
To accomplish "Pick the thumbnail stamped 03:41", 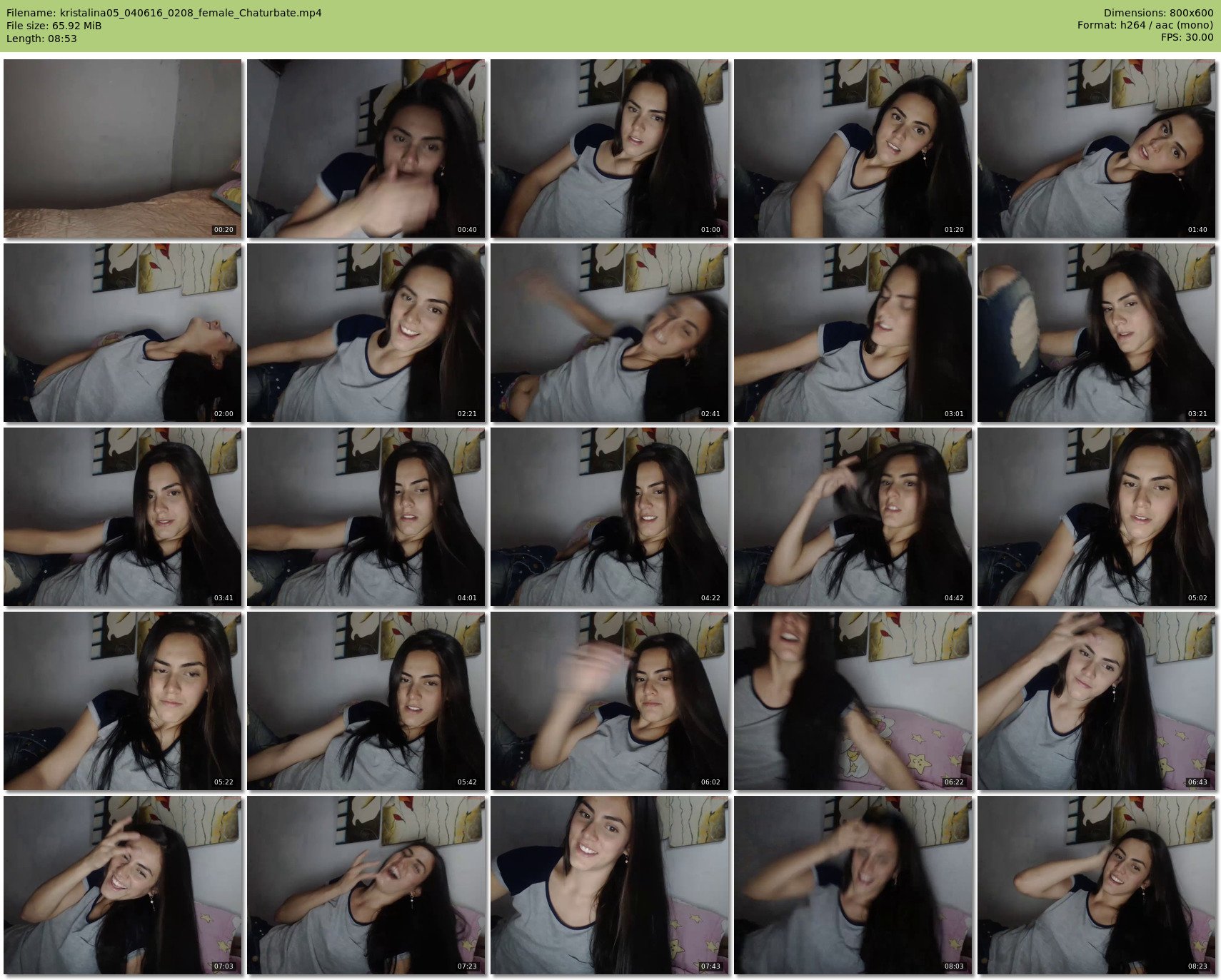I will coord(122,517).
